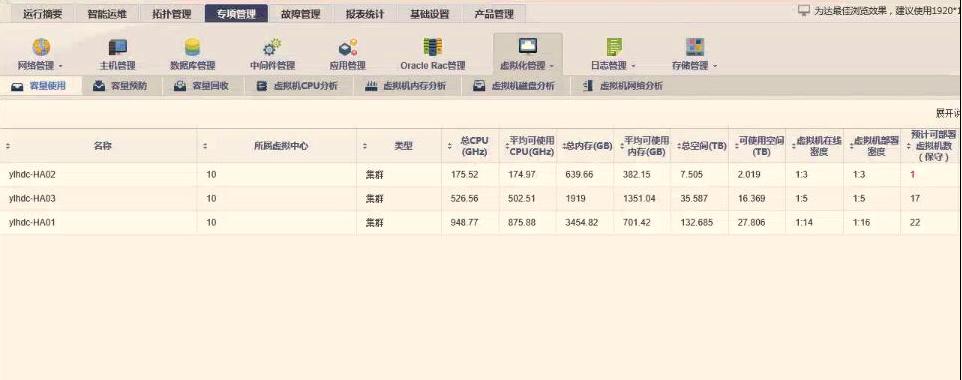962x380 pixels.
Task: Open the Oracle Rac管理 icon
Action: (x=433, y=47)
